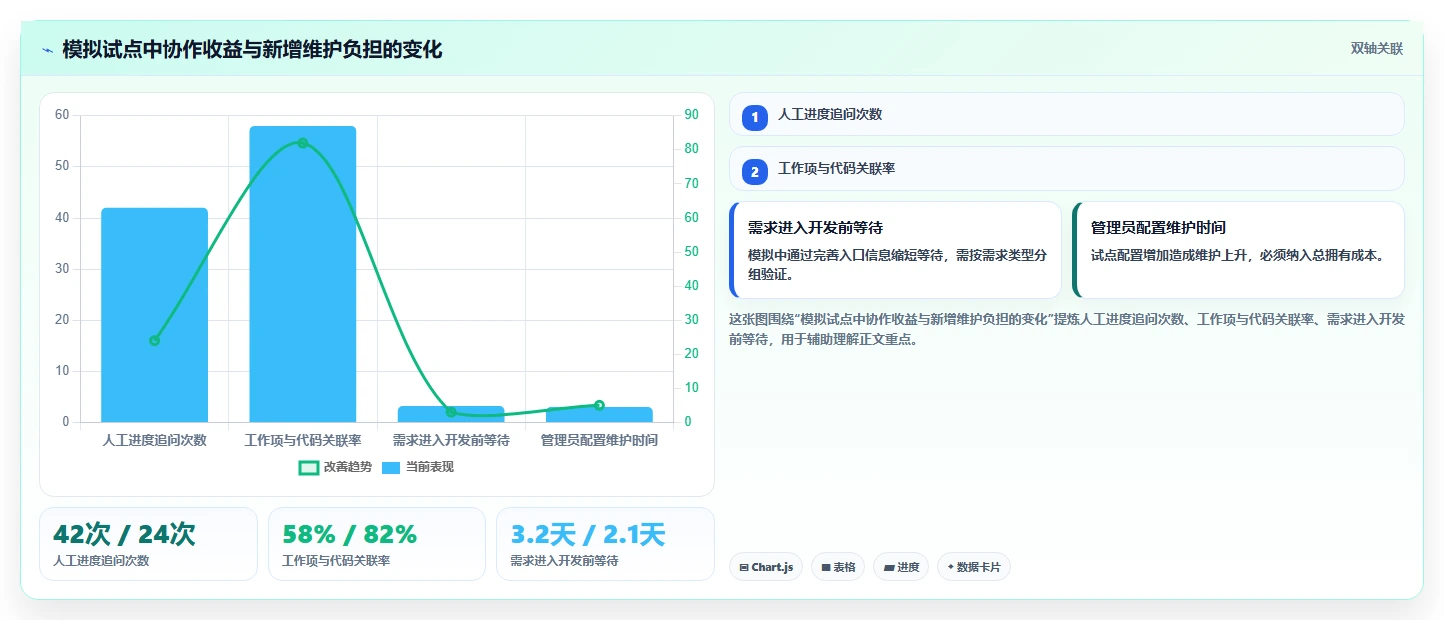Click the 进度 tag

click(x=901, y=567)
